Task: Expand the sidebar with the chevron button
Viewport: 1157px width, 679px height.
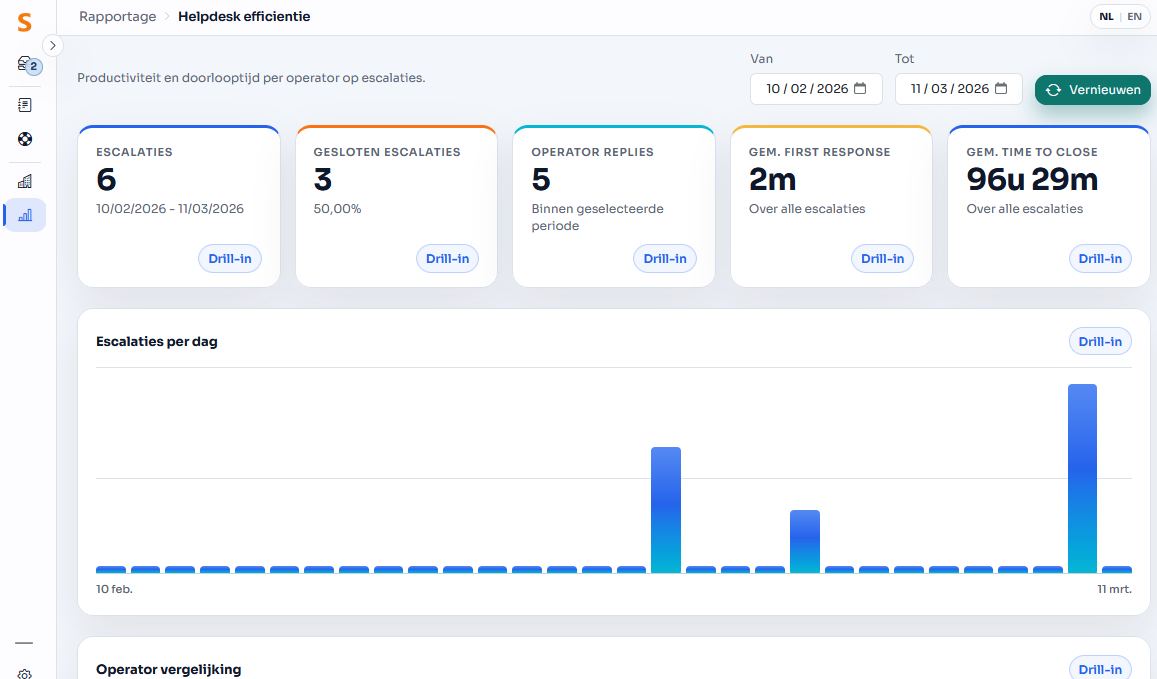Action: coord(53,46)
